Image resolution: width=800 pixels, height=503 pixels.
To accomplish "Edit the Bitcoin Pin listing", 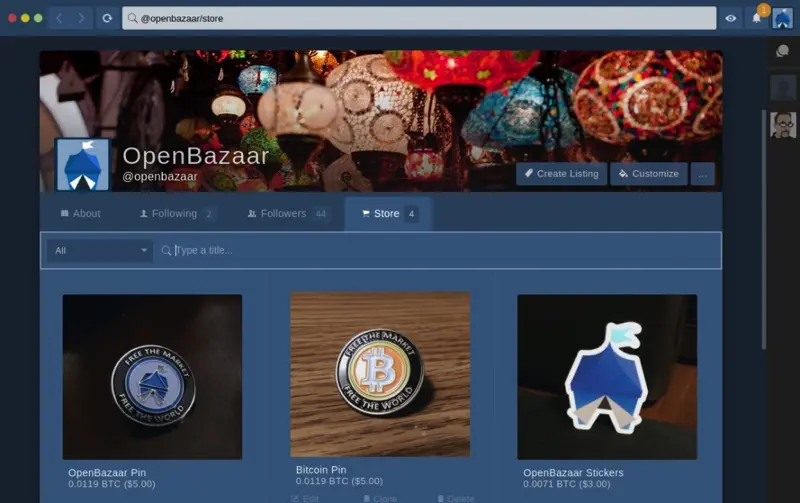I will tap(305, 498).
